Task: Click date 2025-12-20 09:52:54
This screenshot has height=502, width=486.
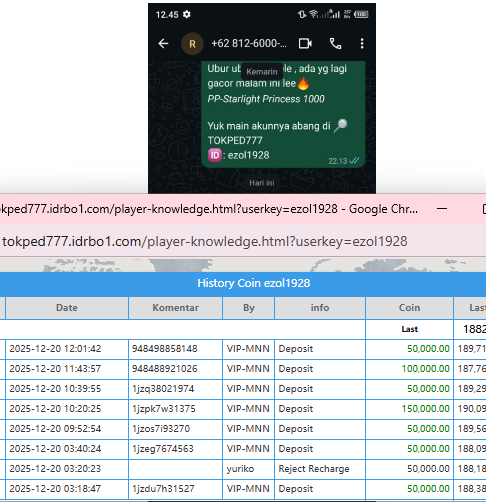Action: point(55,429)
